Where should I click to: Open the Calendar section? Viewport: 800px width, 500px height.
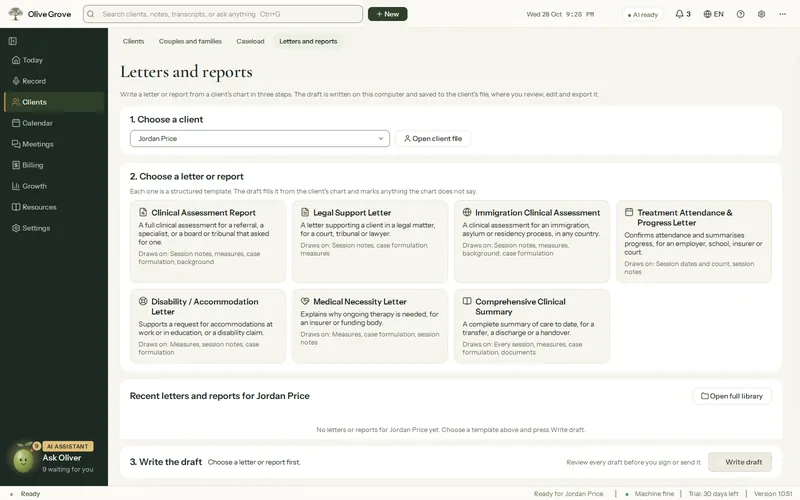tap(54, 123)
